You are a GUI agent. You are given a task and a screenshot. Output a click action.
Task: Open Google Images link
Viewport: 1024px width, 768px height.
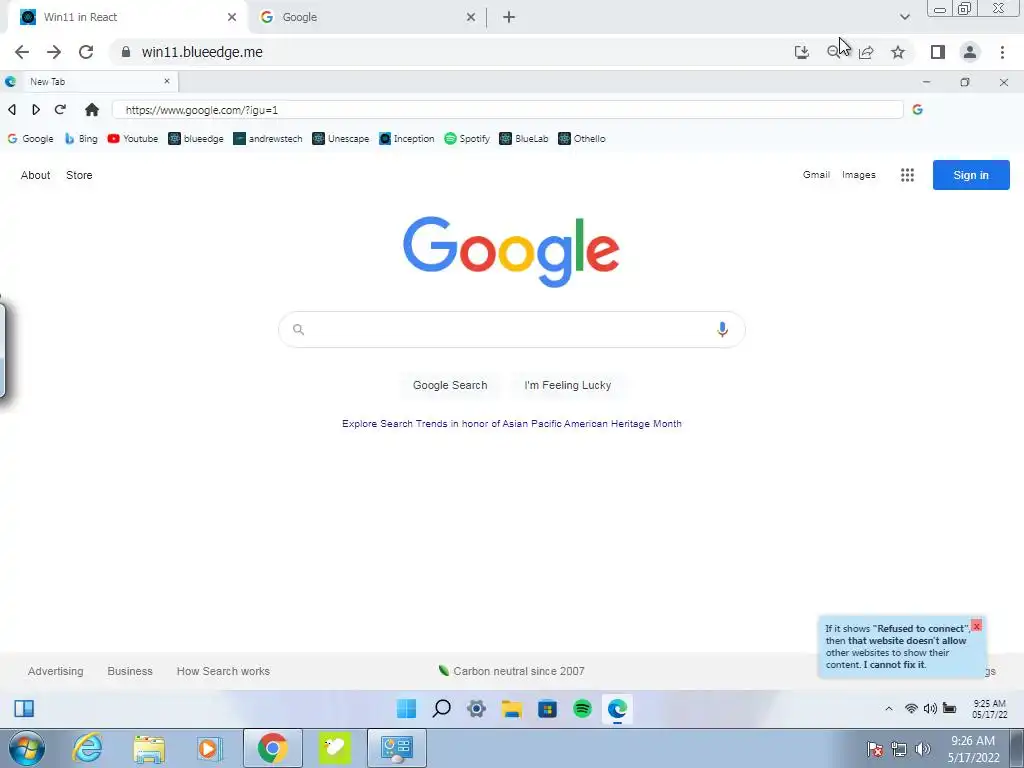click(859, 174)
